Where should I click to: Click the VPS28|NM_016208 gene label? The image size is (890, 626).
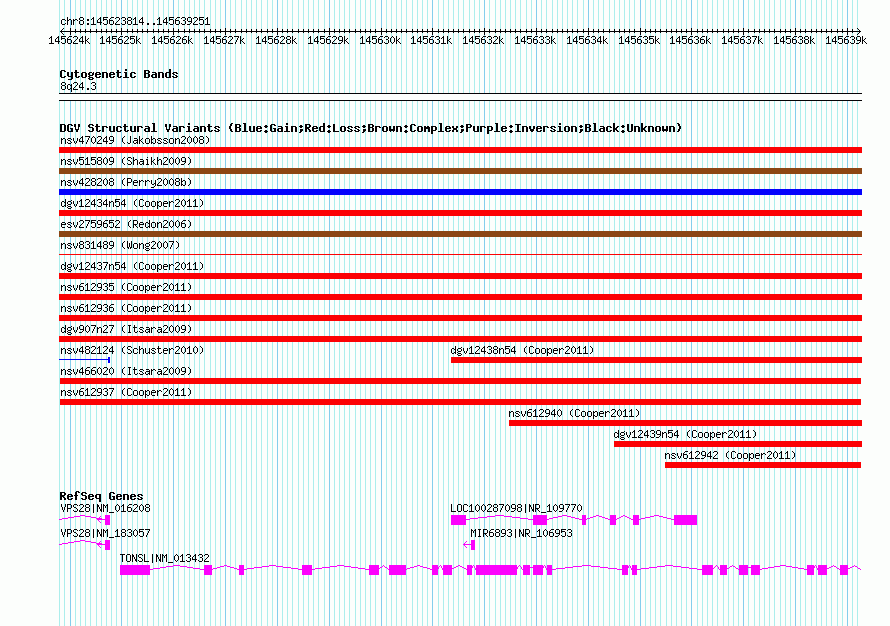[x=105, y=509]
